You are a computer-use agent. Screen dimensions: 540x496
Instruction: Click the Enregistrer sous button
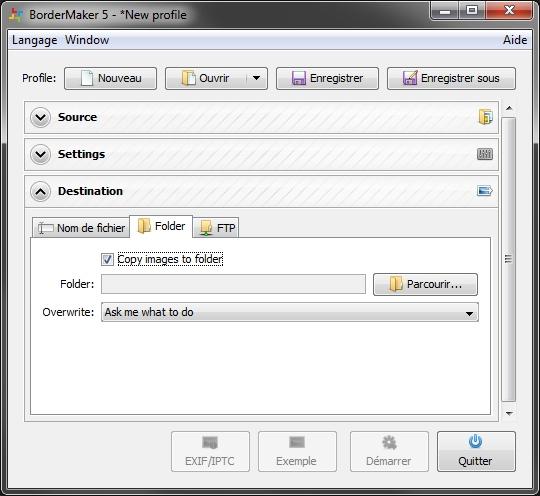pos(451,79)
